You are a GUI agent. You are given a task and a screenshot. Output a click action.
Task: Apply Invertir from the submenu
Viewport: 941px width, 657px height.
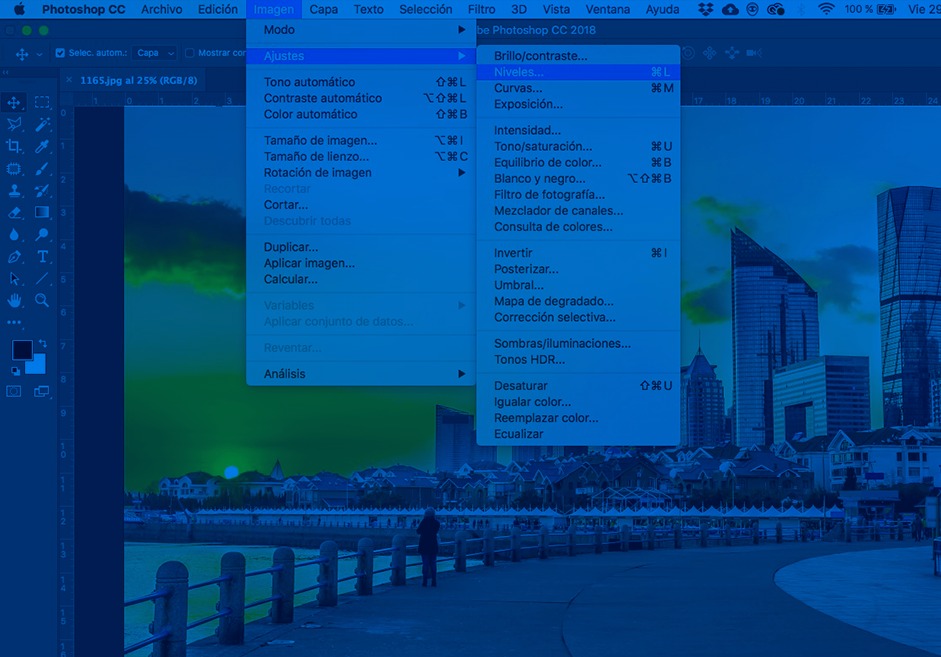coord(579,253)
